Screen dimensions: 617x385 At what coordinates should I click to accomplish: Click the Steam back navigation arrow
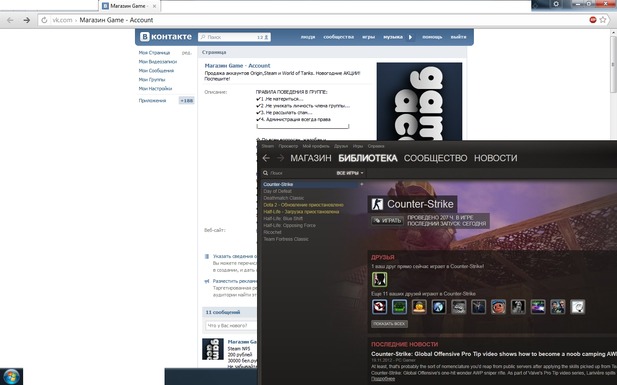click(x=266, y=158)
